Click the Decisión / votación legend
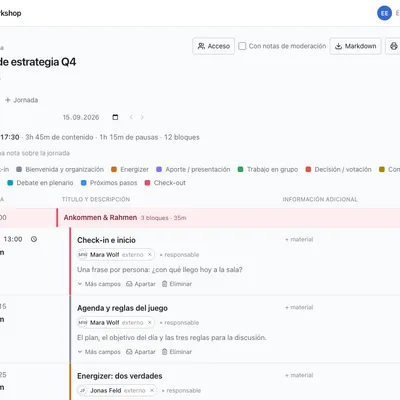This screenshot has width=400, height=400. pyautogui.click(x=338, y=169)
